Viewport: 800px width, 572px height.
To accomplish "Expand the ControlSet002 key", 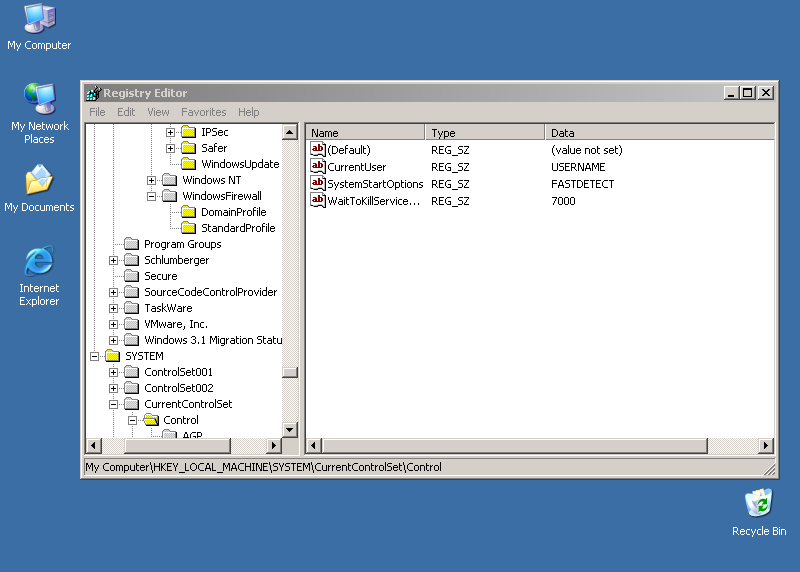I will 113,388.
